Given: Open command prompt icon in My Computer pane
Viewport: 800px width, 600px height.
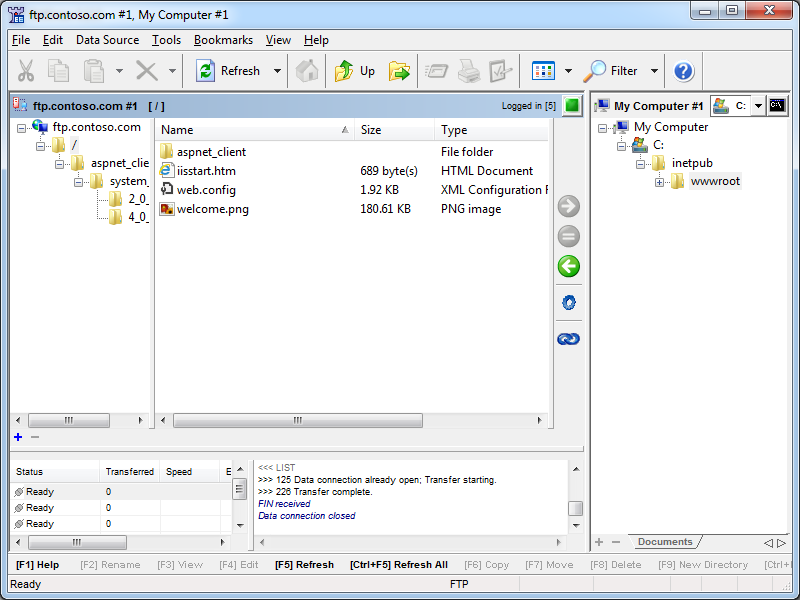Looking at the screenshot, I should pos(776,105).
